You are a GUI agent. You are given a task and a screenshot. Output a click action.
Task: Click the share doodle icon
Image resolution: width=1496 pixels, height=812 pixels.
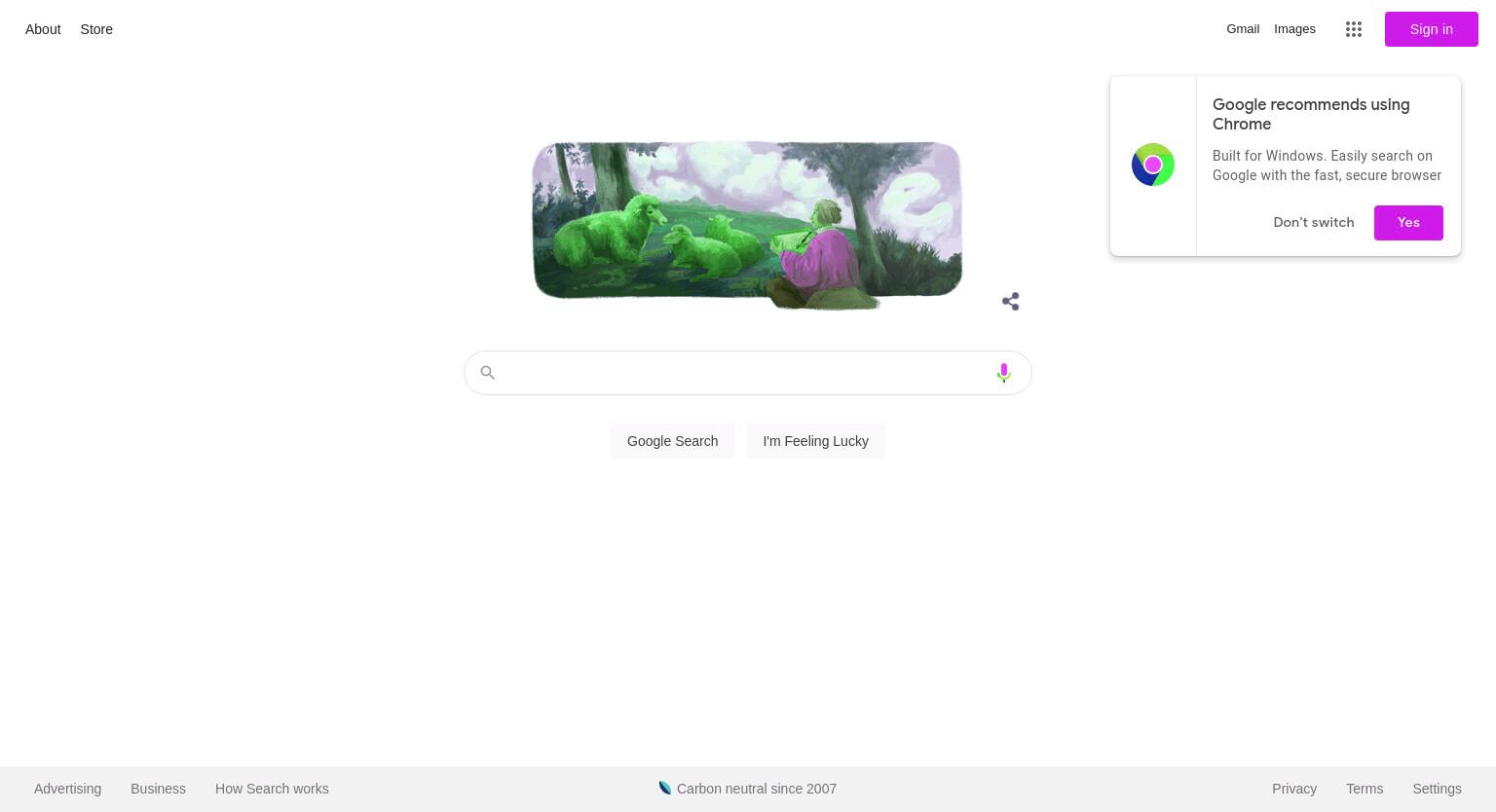1011,302
